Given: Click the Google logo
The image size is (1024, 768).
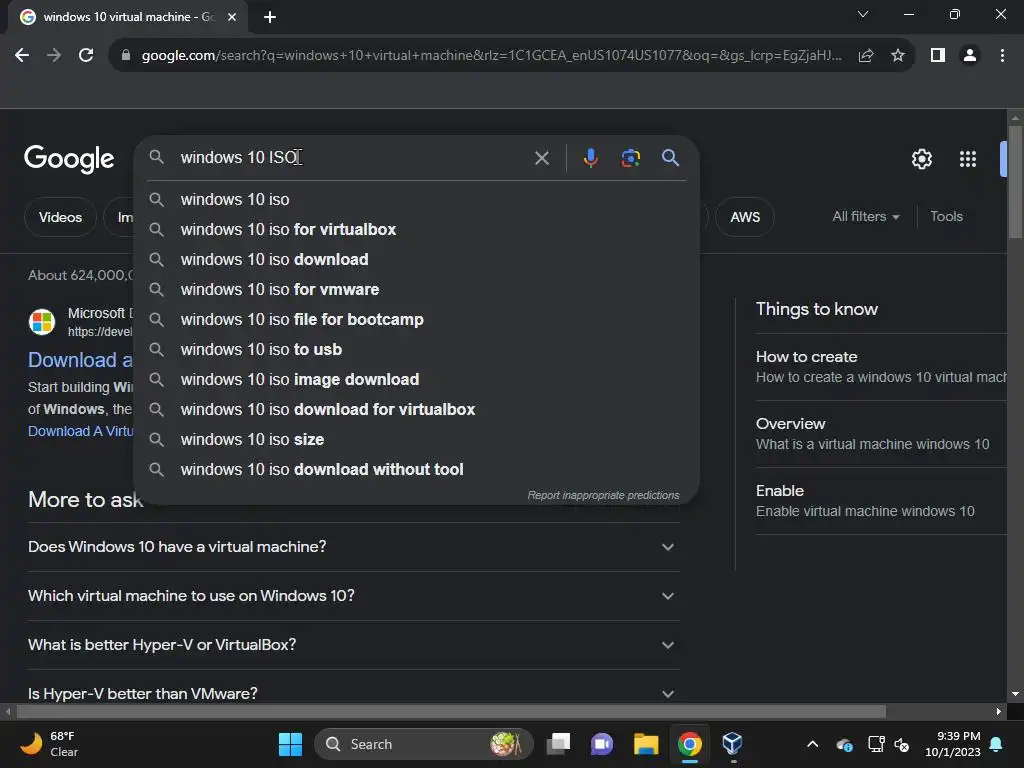Looking at the screenshot, I should click(69, 159).
